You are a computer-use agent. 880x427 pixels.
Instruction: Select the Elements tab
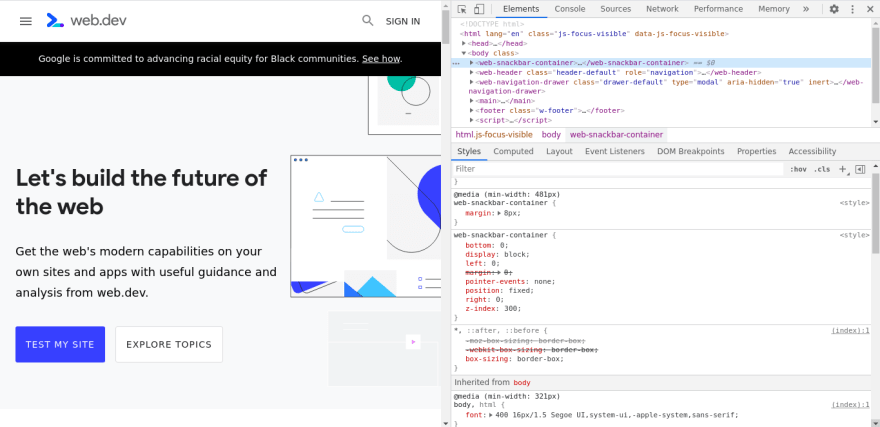tap(521, 9)
